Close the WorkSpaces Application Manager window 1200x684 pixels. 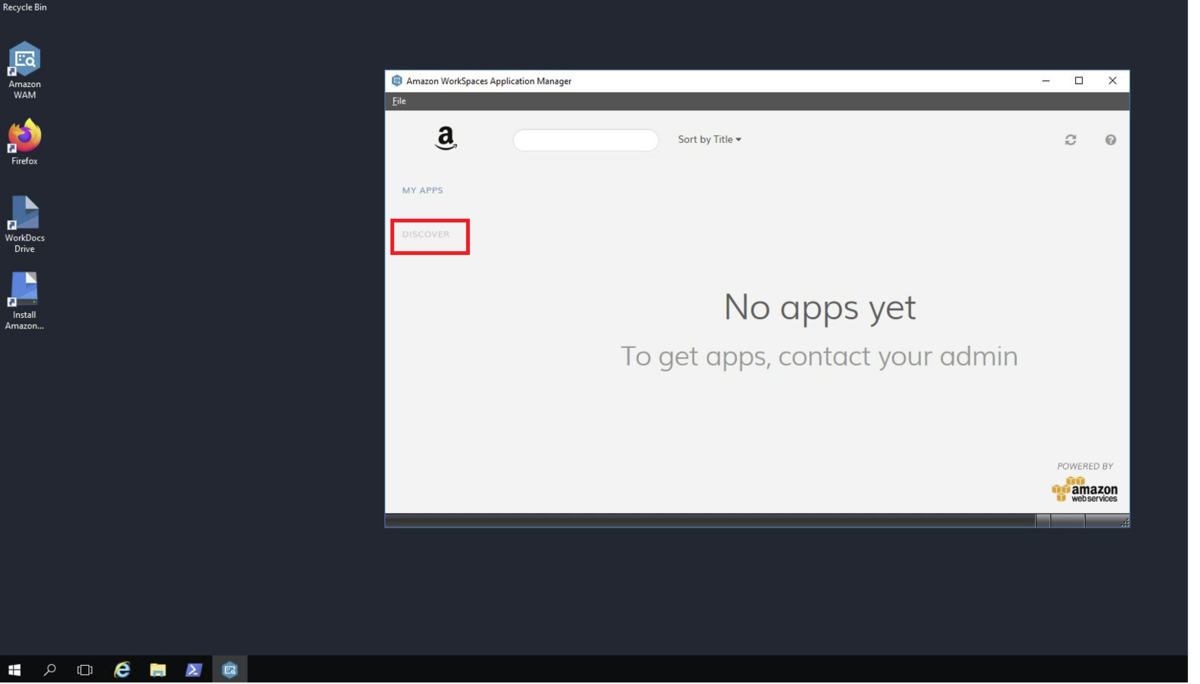click(1112, 81)
